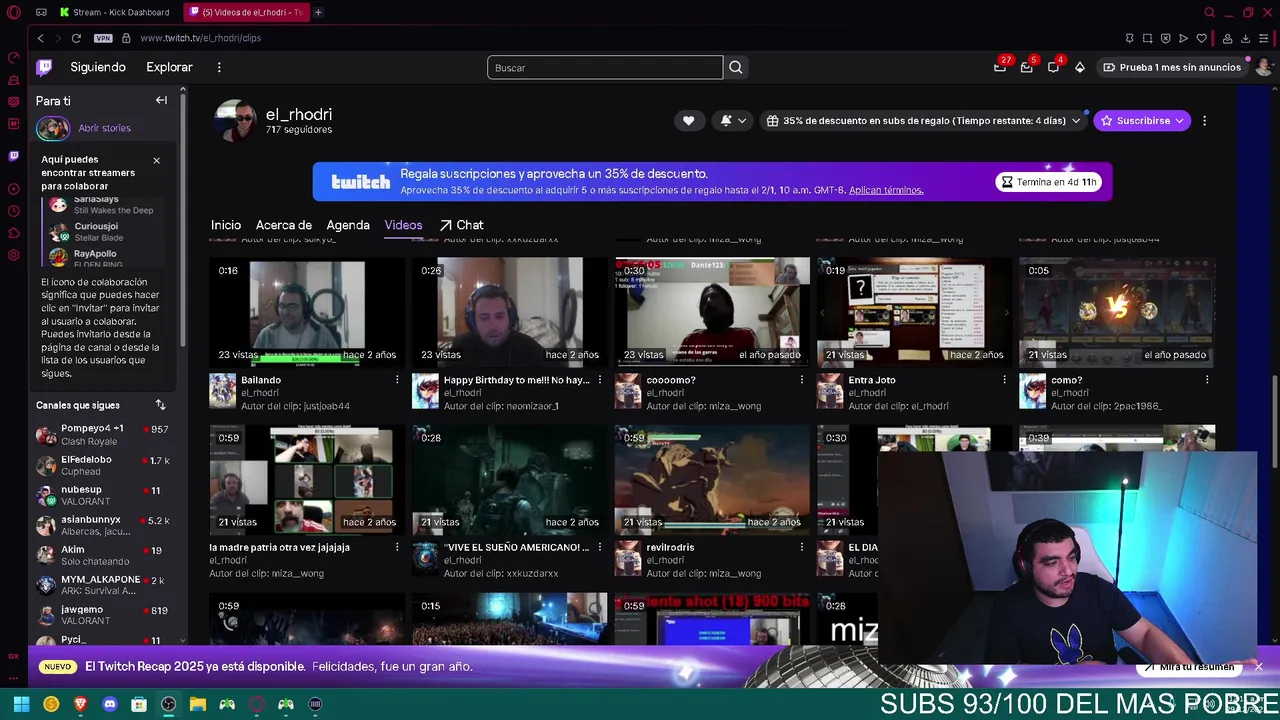
Task: Focus the Buscar search field
Action: 605,67
